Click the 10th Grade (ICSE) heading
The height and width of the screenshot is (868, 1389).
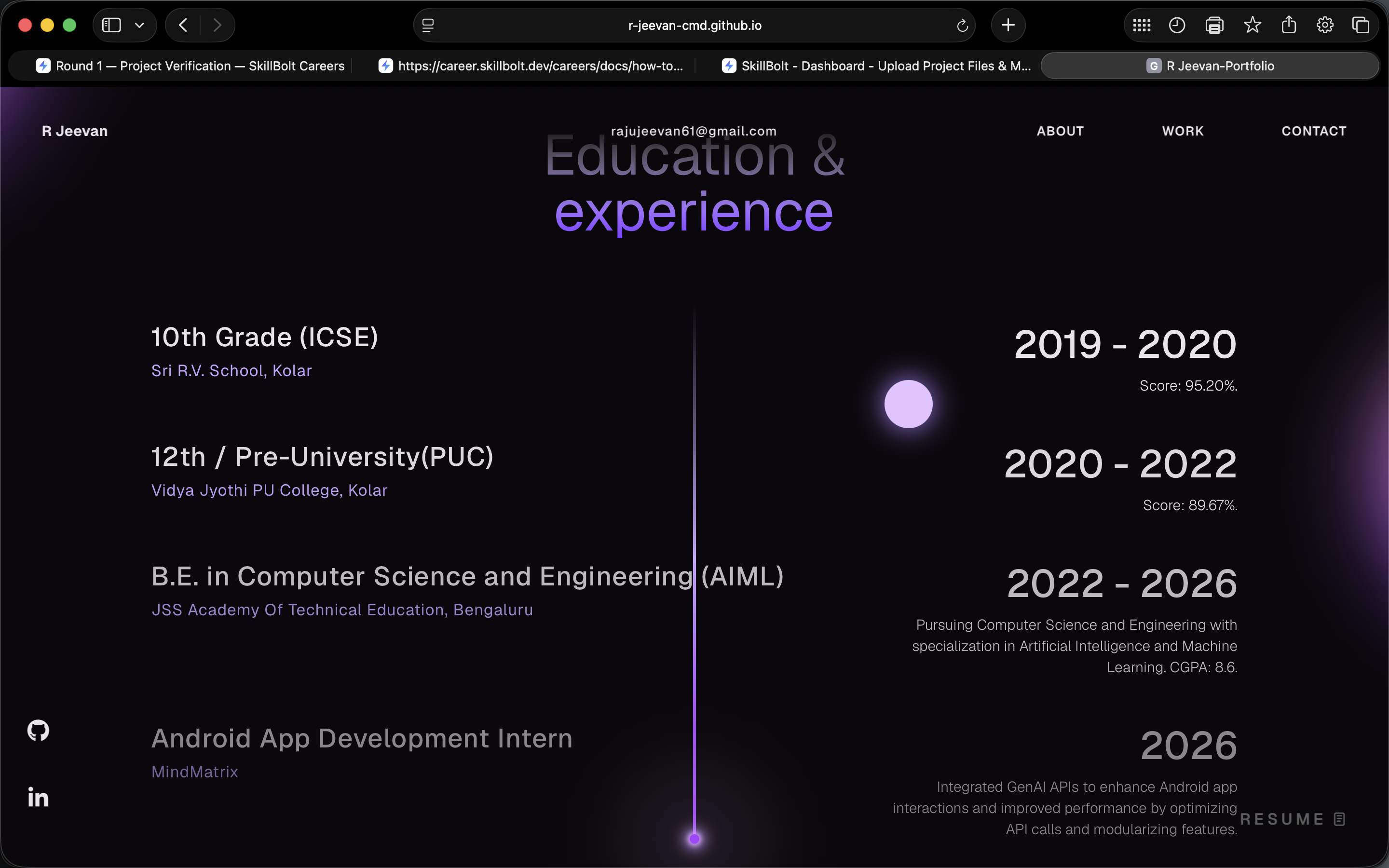click(x=265, y=337)
